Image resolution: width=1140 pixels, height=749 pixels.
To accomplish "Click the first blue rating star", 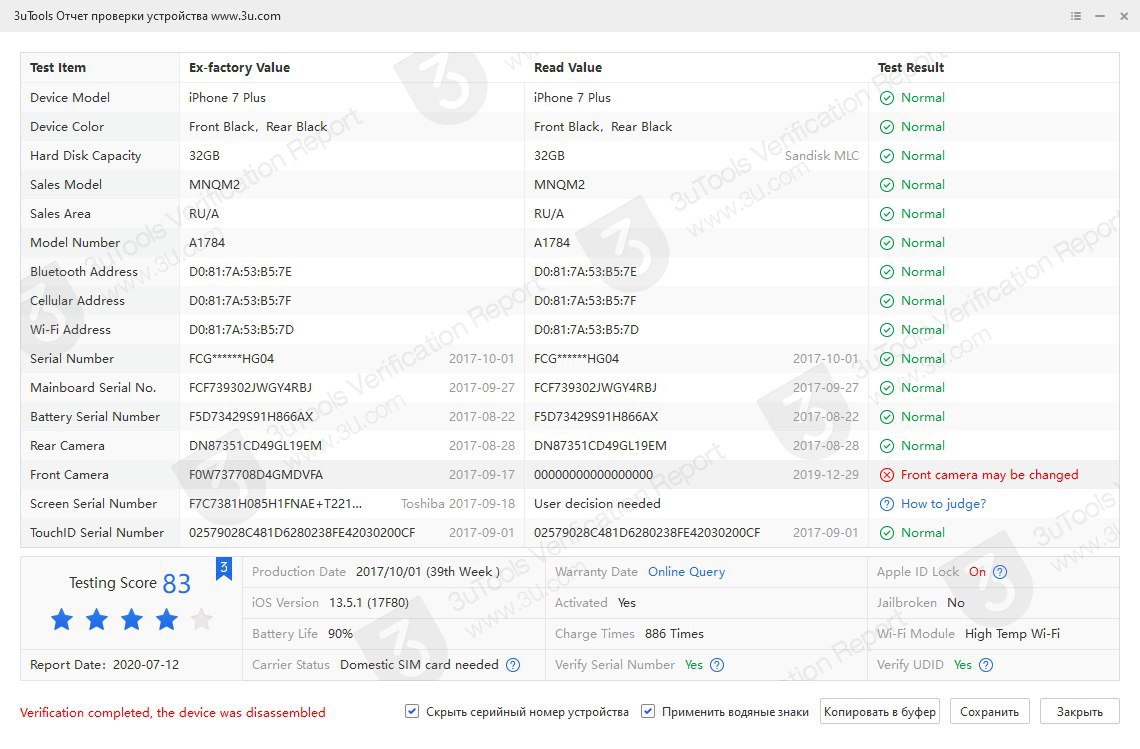I will click(62, 620).
